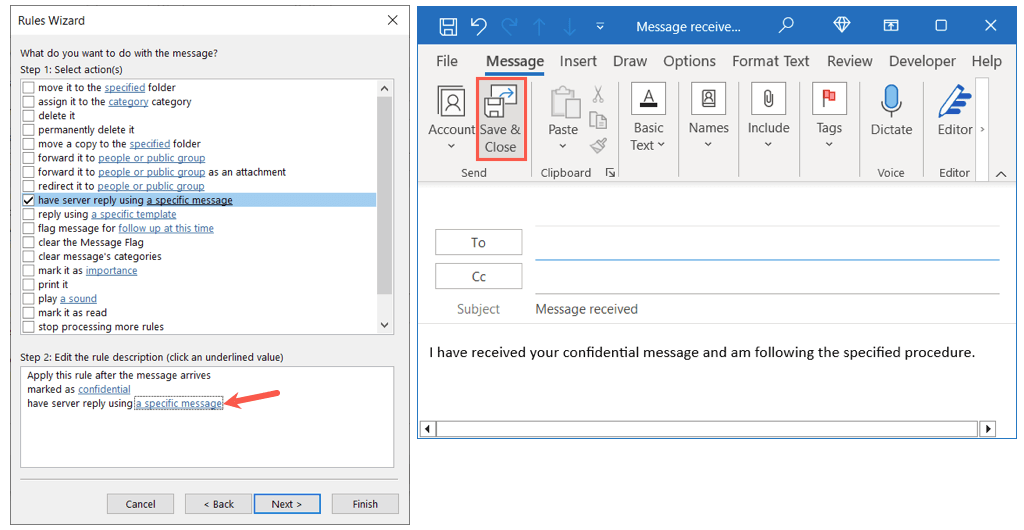Switch to the Insert tab
This screenshot has width=1024, height=530.
click(x=578, y=61)
